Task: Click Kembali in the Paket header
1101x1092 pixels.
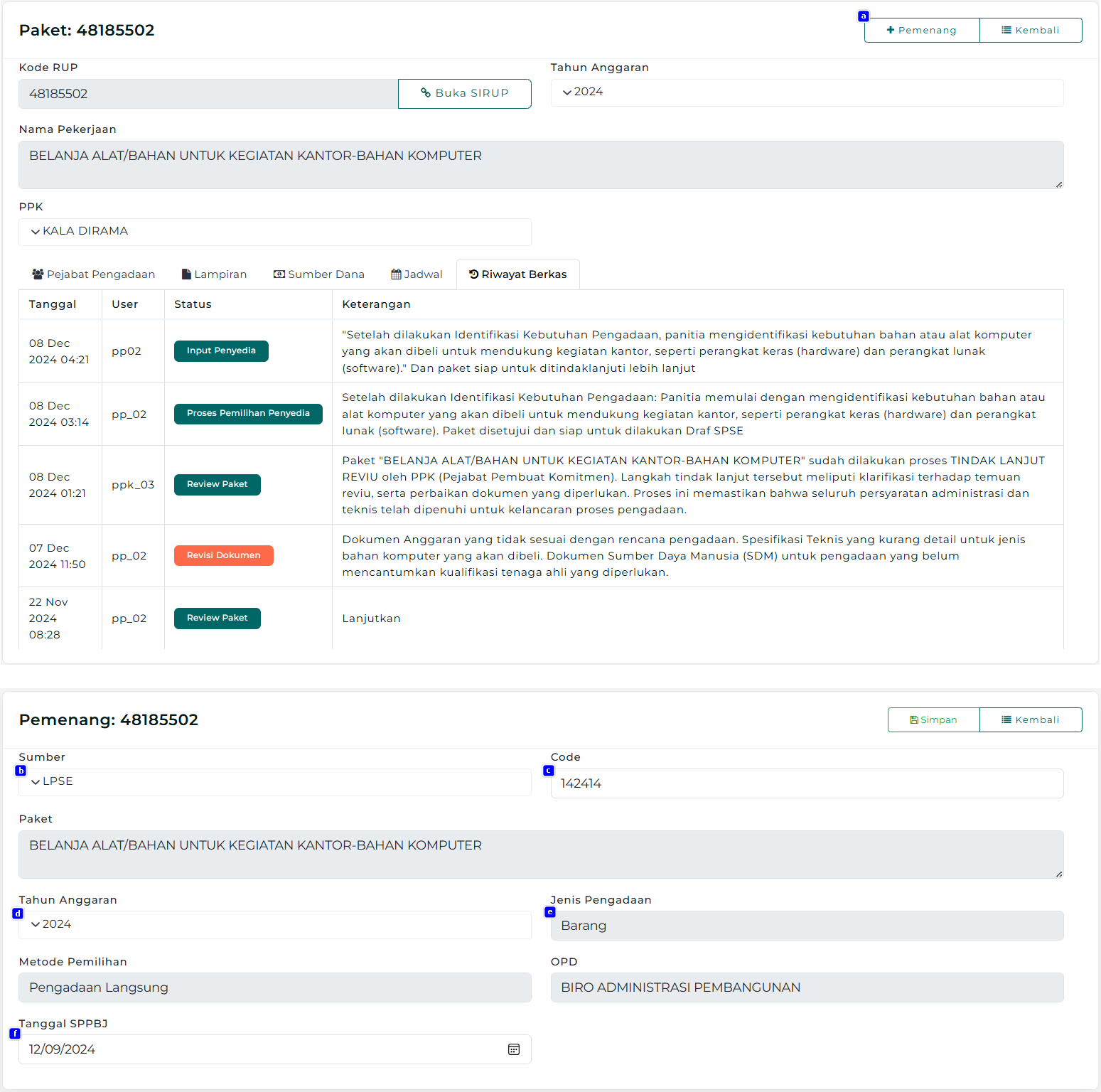Action: coord(1030,31)
